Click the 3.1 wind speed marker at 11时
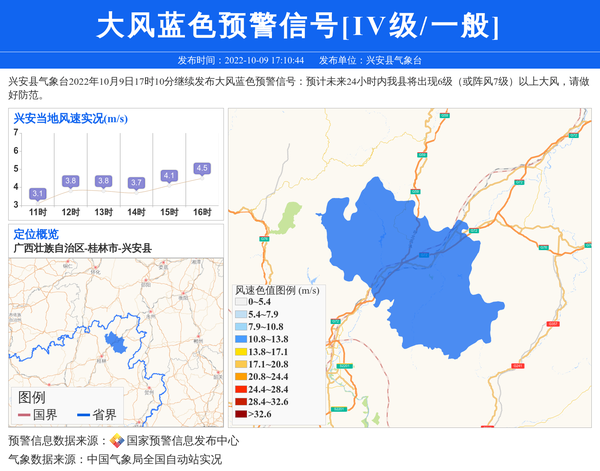Viewport: 600px width, 471px height. 38,193
